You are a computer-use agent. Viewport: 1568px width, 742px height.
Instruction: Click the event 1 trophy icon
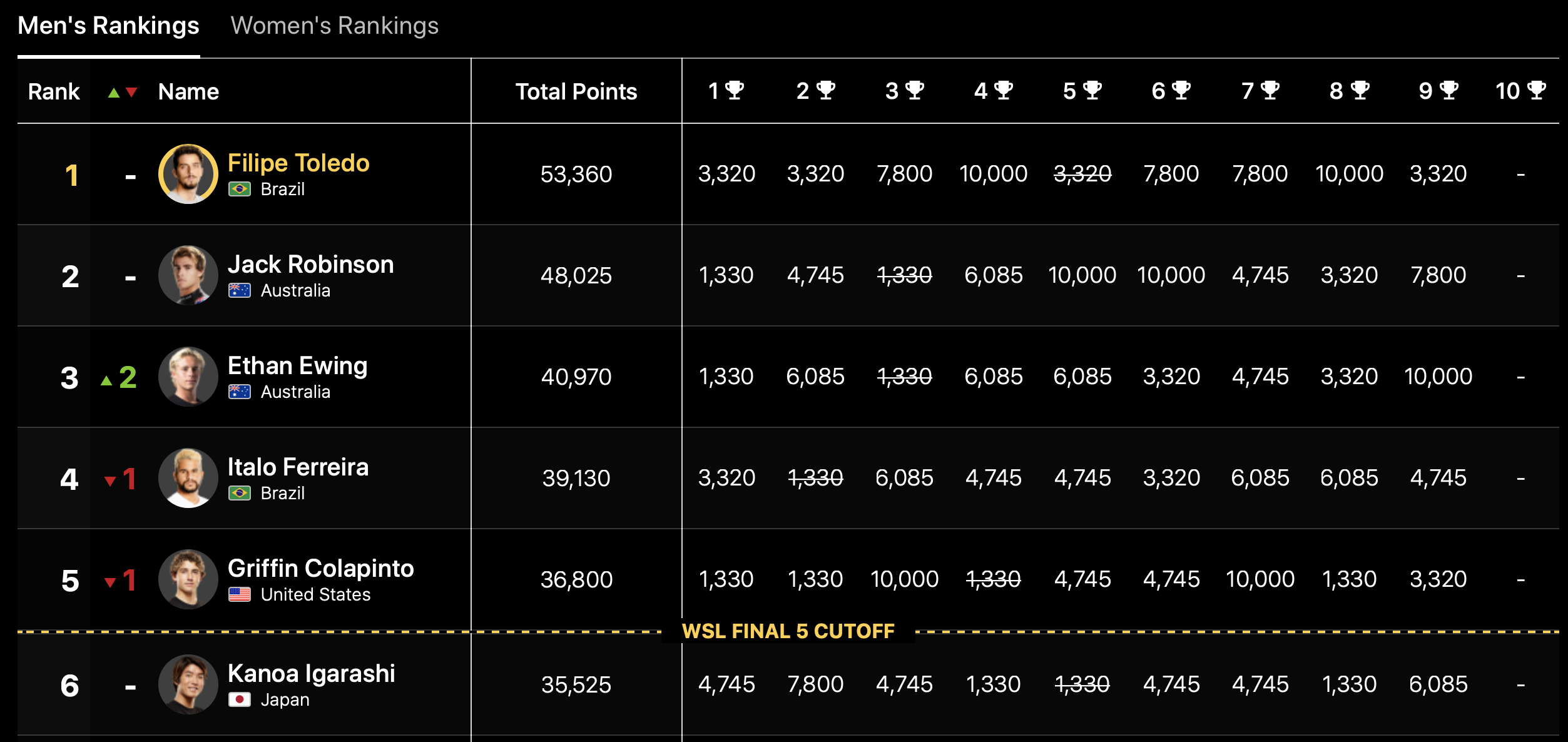click(x=735, y=91)
